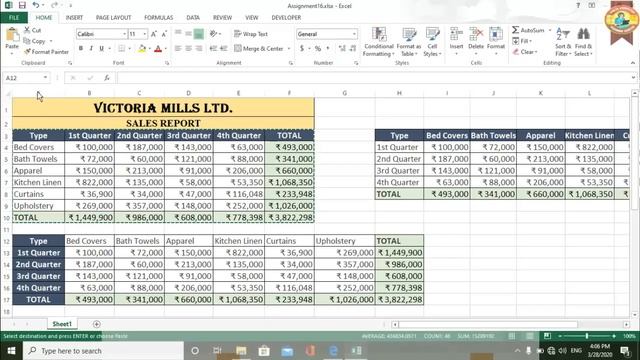The height and width of the screenshot is (360, 640).
Task: Toggle Align Right
Action: (x=199, y=49)
